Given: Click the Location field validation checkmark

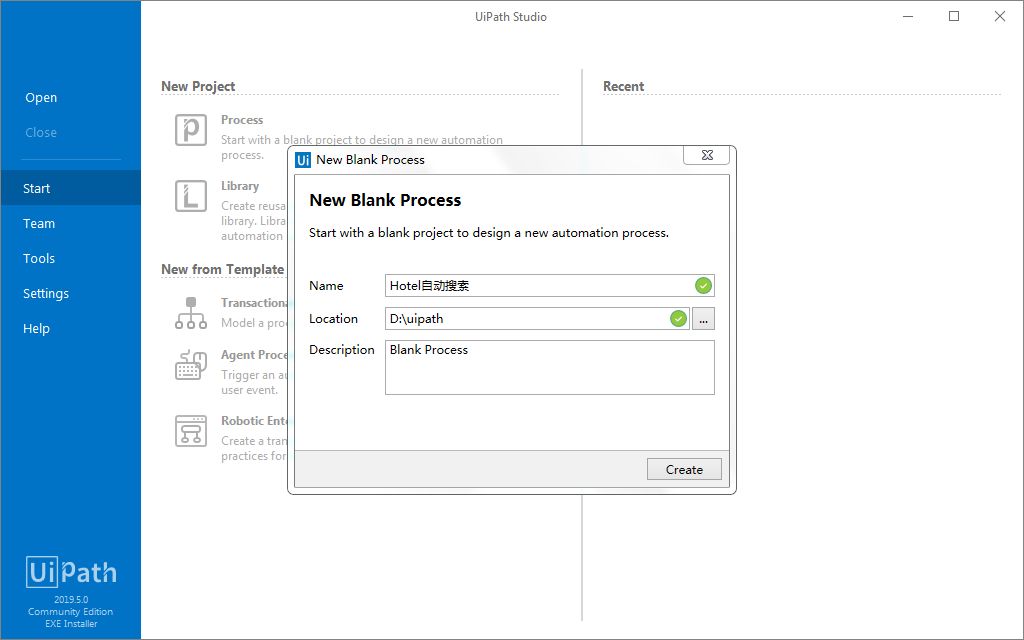Looking at the screenshot, I should tap(679, 319).
